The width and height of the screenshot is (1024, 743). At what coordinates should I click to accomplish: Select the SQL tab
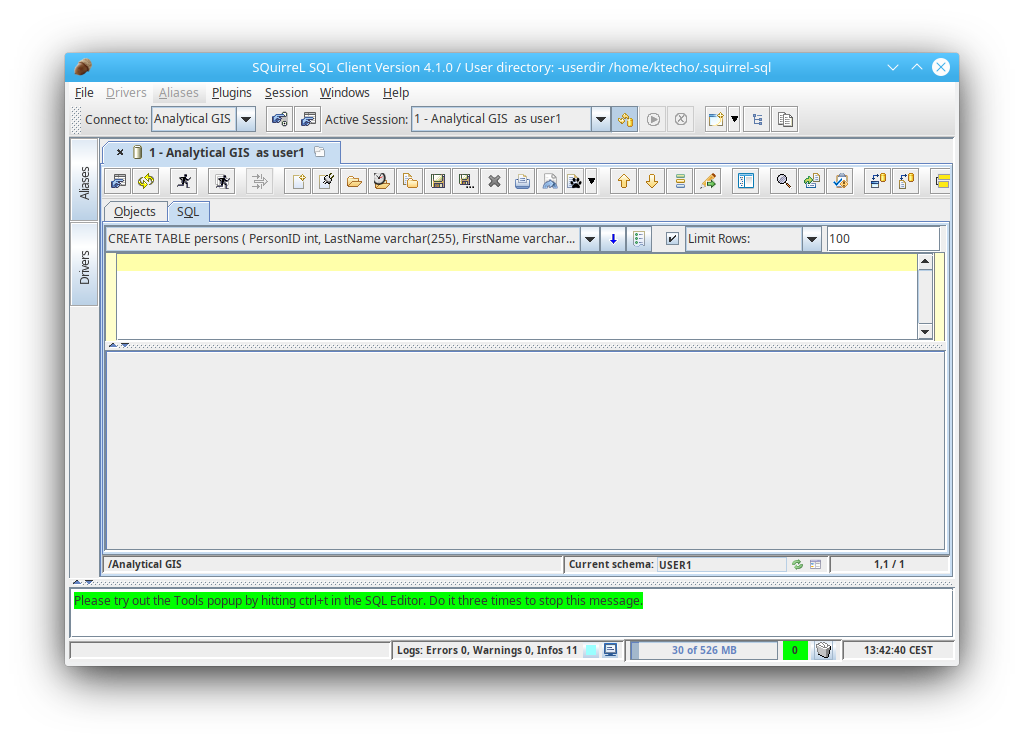tap(187, 212)
